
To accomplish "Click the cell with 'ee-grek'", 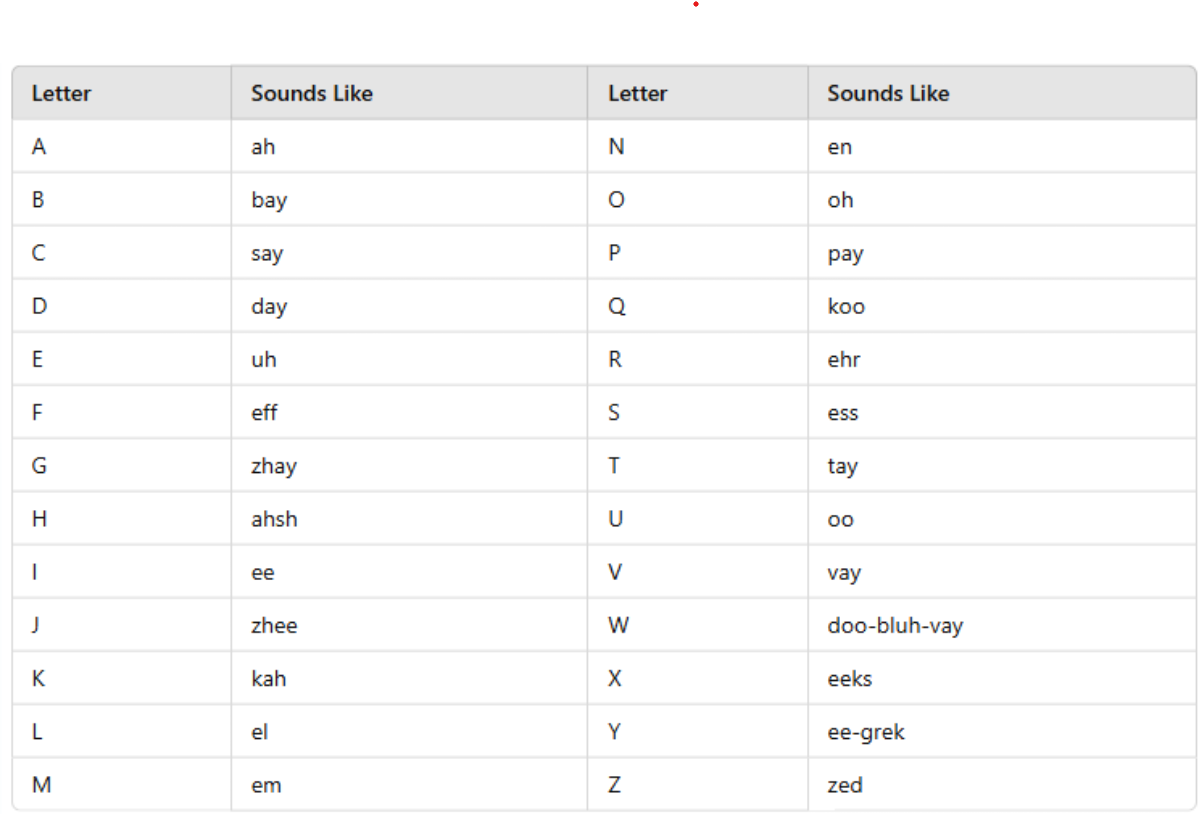I will coord(1002,732).
